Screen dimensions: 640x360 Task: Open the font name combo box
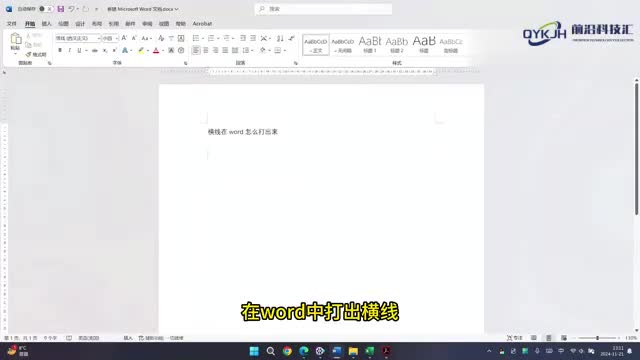point(78,38)
